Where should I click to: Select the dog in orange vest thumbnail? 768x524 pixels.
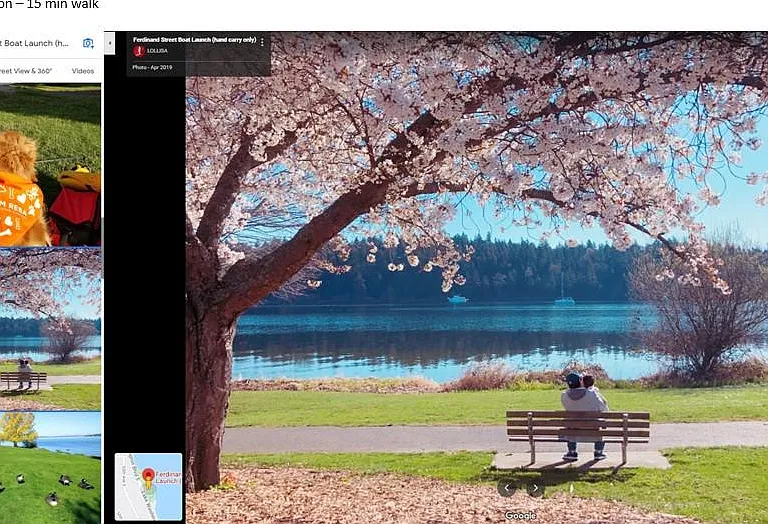[x=50, y=165]
